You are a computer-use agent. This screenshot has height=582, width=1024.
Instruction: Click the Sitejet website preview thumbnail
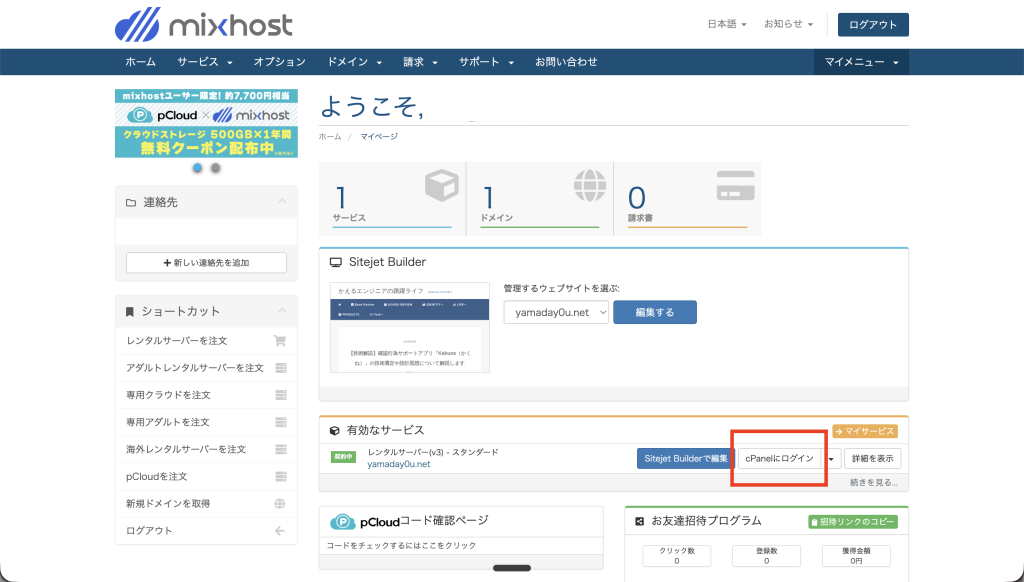tap(410, 328)
